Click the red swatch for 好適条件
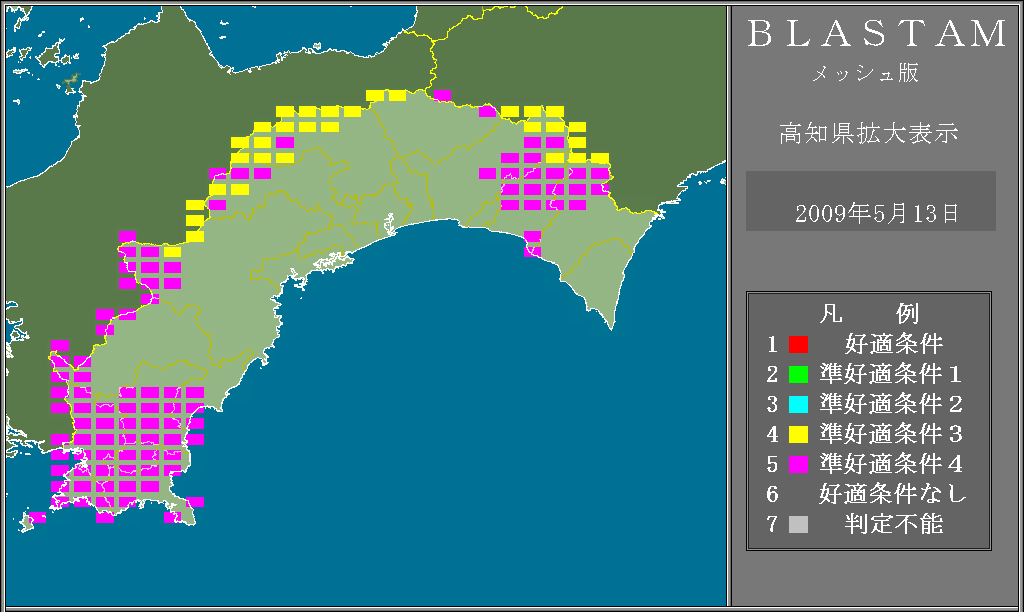Viewport: 1024px width, 612px height. [x=798, y=344]
